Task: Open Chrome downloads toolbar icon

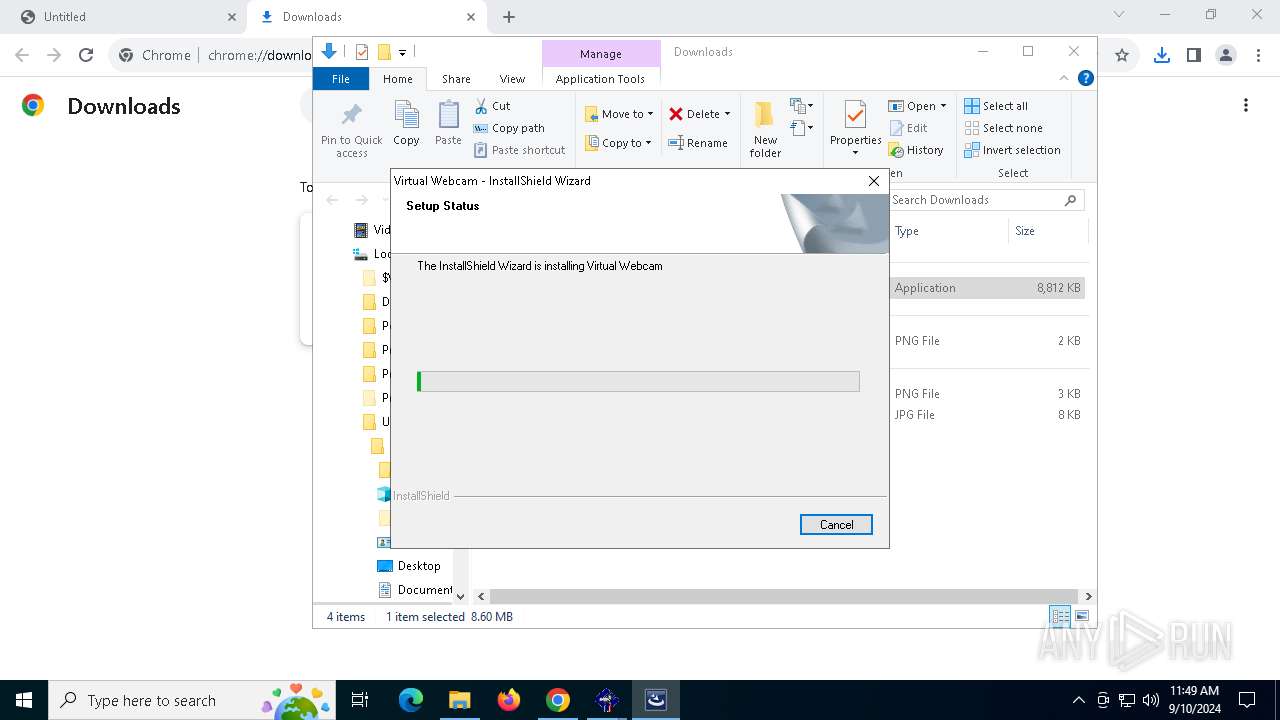Action: (1161, 55)
